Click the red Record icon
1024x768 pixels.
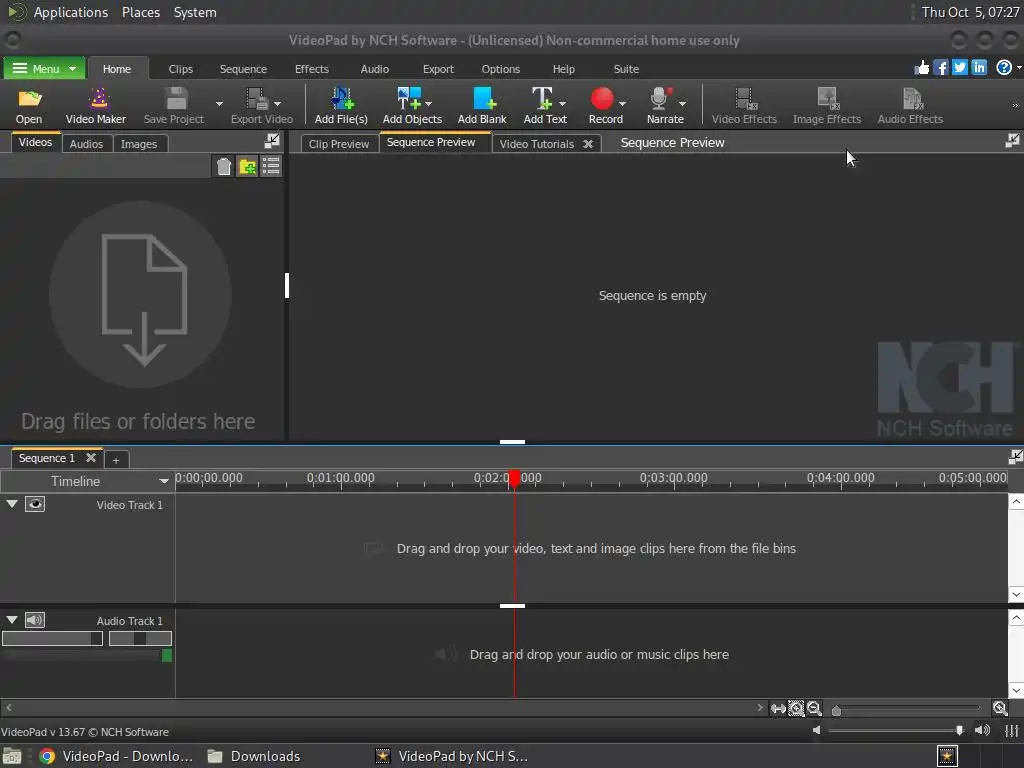pos(602,99)
